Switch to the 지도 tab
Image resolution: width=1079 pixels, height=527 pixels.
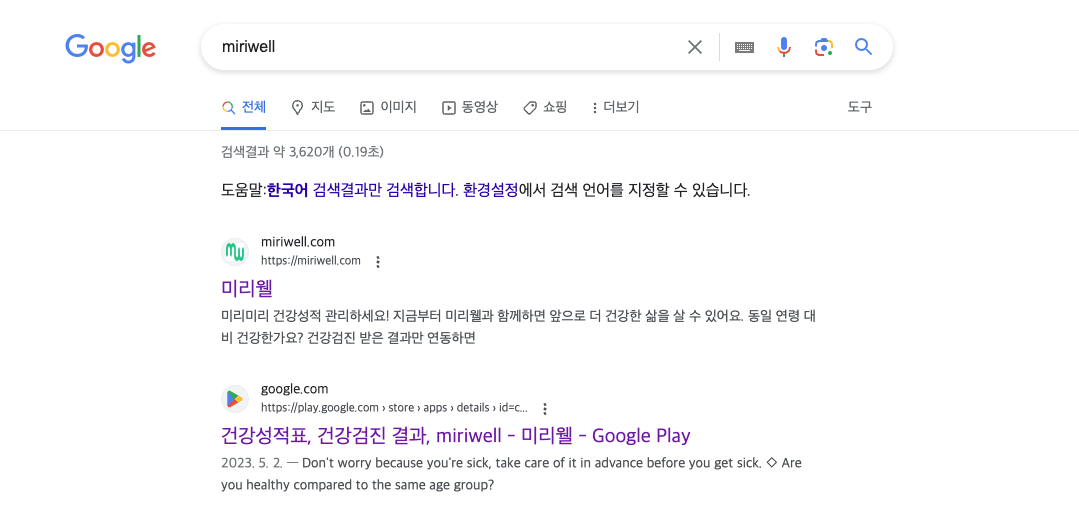click(313, 107)
